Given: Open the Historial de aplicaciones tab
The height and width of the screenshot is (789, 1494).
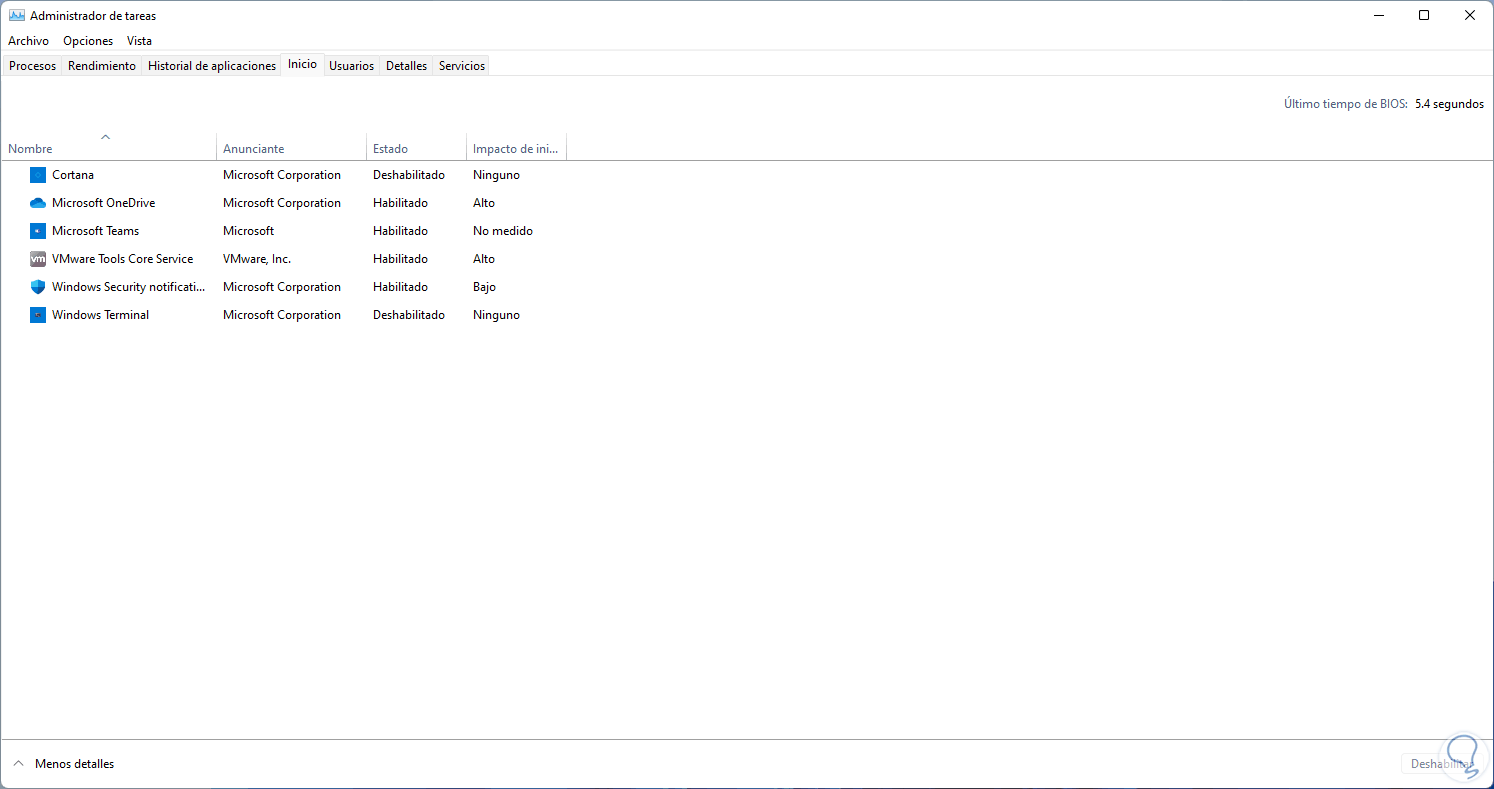Looking at the screenshot, I should (212, 66).
